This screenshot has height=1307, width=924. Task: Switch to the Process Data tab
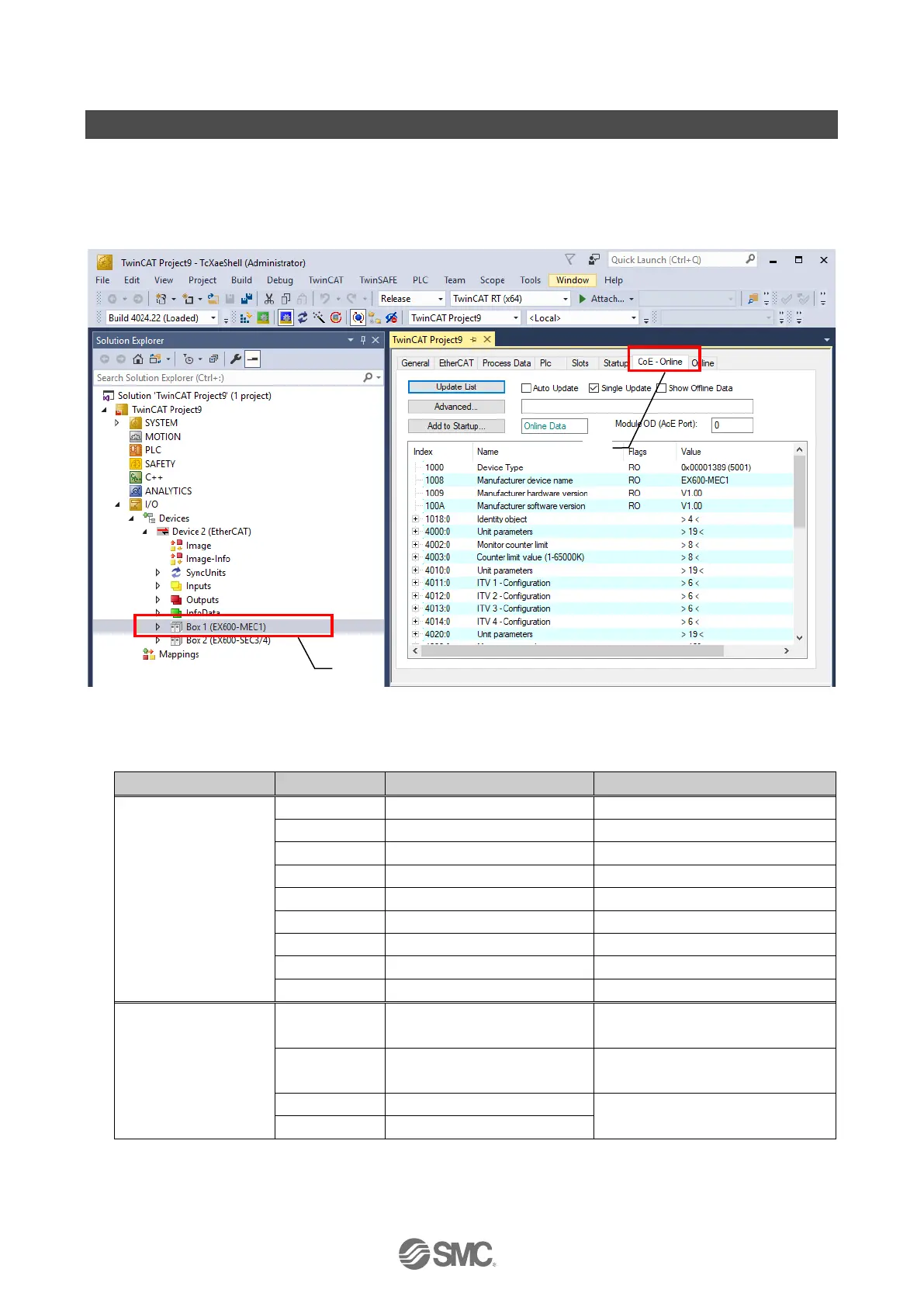[507, 363]
